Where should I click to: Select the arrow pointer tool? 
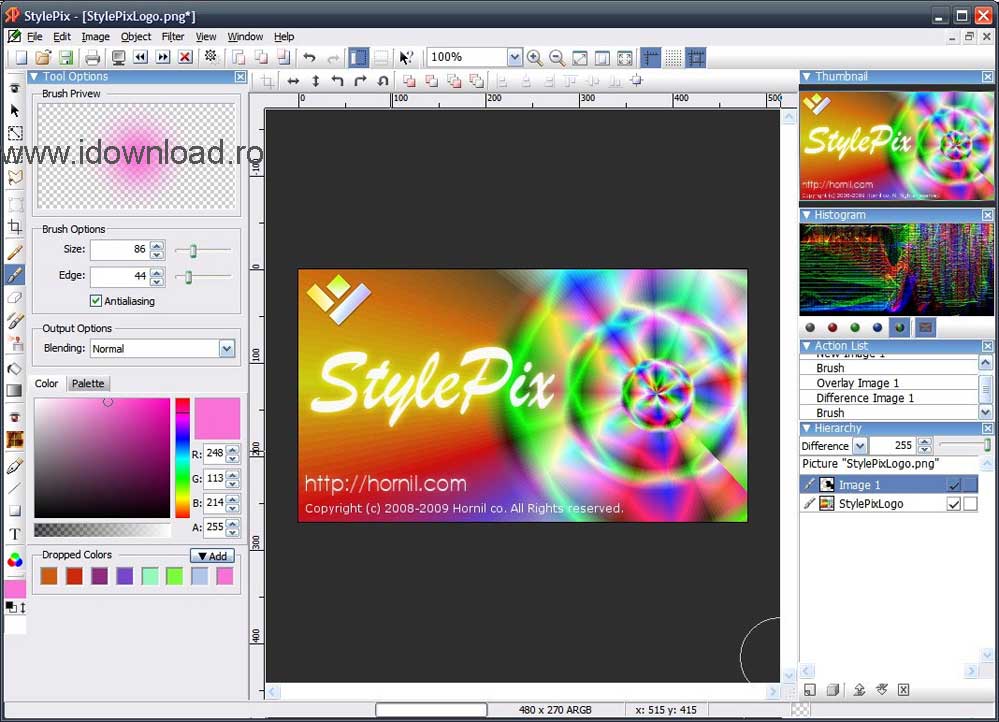coord(15,110)
